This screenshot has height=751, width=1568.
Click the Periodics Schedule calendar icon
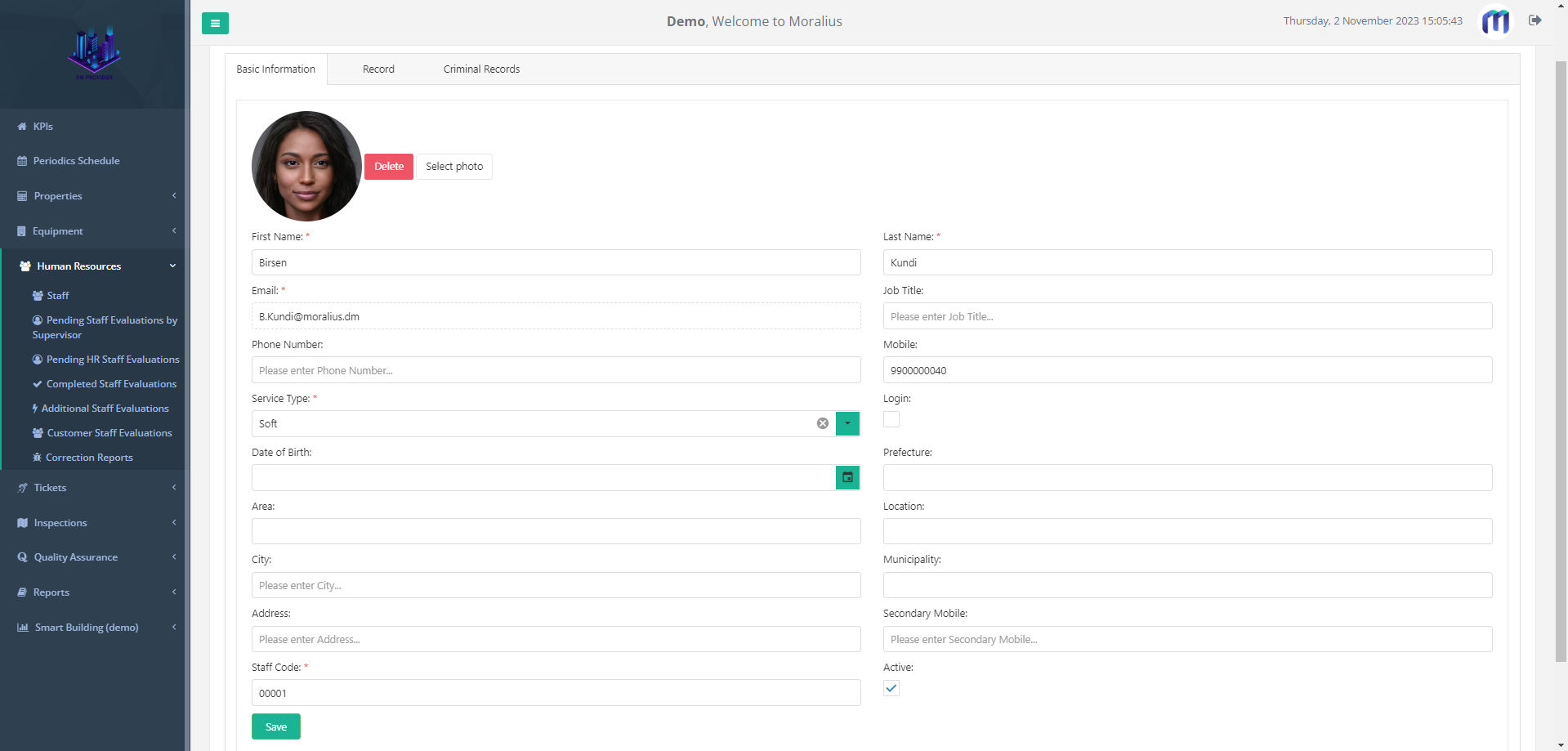click(x=22, y=161)
